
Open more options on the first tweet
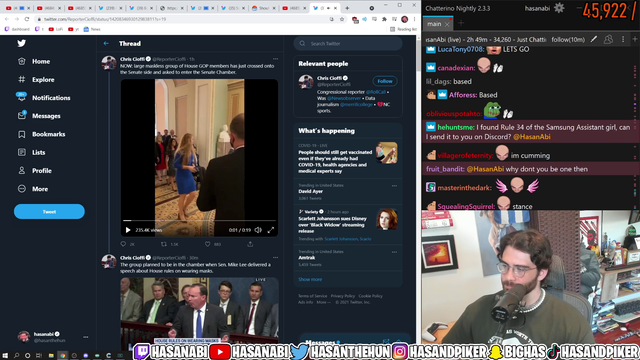click(276, 59)
